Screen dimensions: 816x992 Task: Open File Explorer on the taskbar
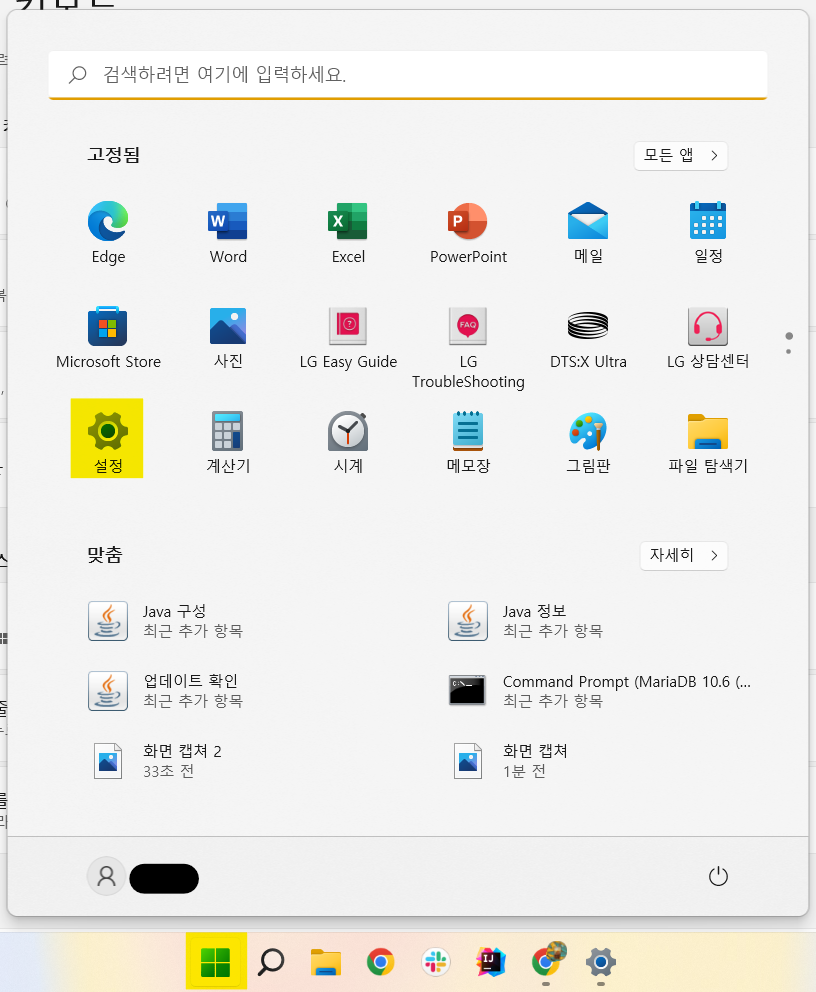pos(326,962)
